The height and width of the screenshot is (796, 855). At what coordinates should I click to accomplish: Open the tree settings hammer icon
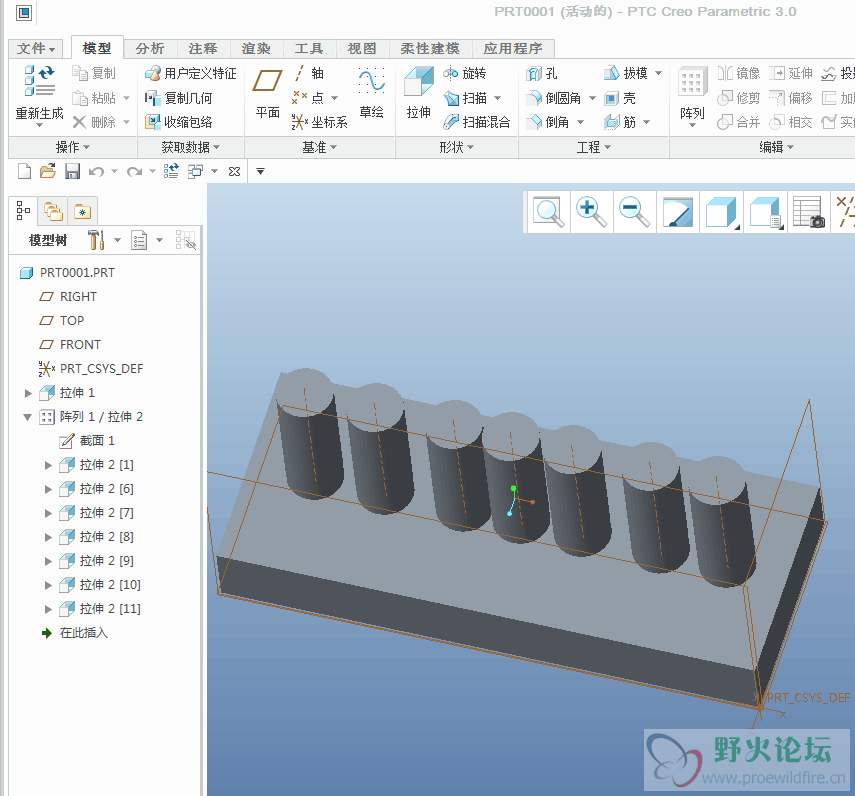(97, 240)
